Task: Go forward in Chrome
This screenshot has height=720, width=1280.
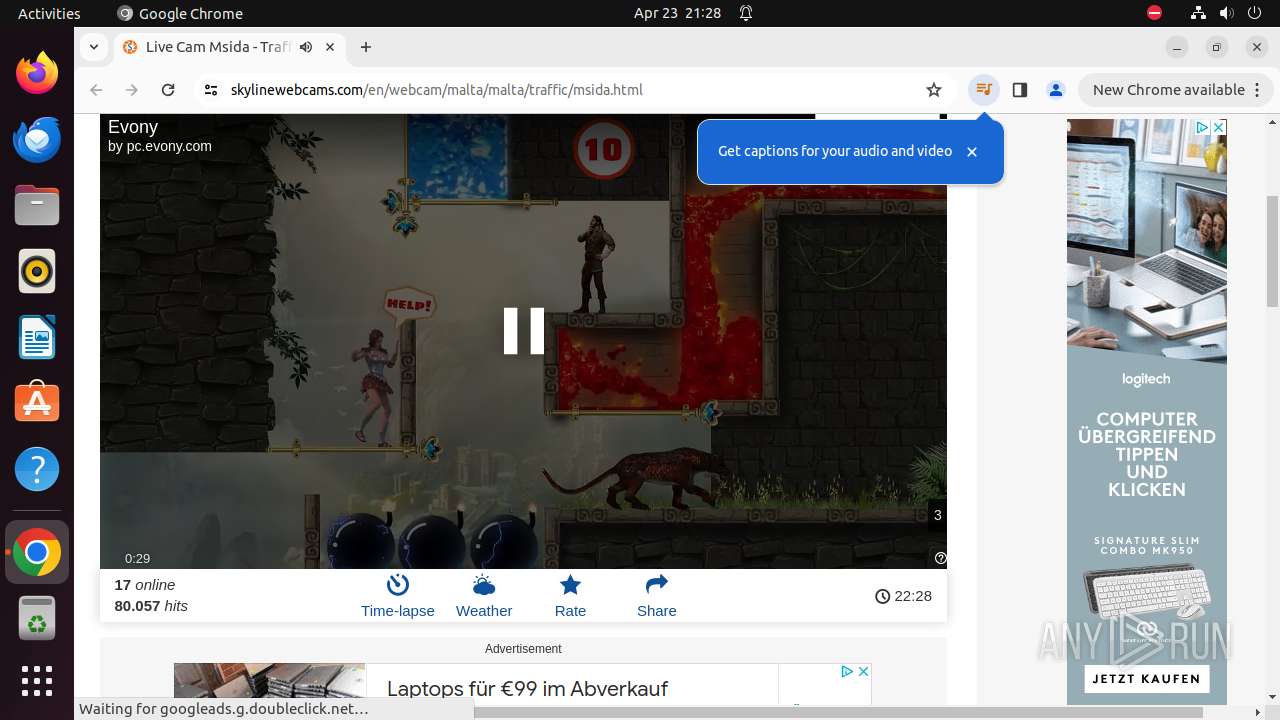Action: click(x=132, y=90)
